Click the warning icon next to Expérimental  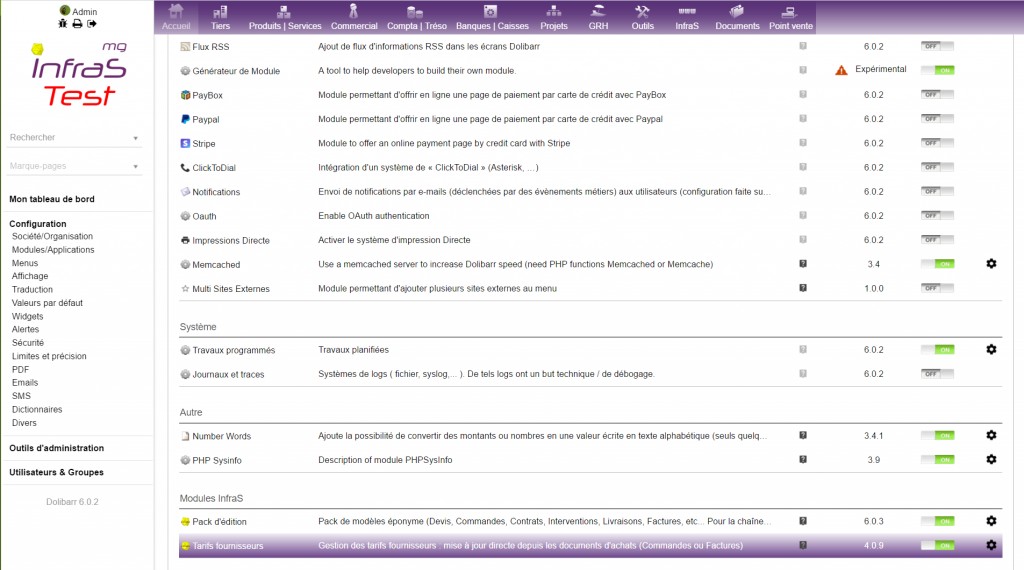point(841,70)
